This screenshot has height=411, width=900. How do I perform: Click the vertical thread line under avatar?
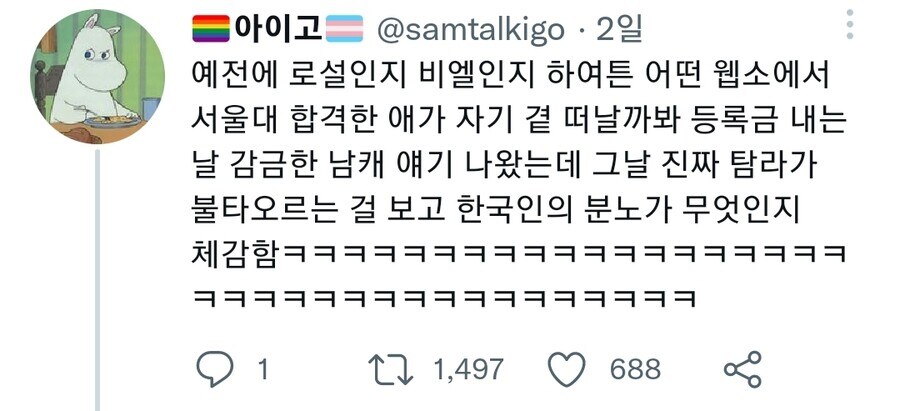click(x=98, y=280)
